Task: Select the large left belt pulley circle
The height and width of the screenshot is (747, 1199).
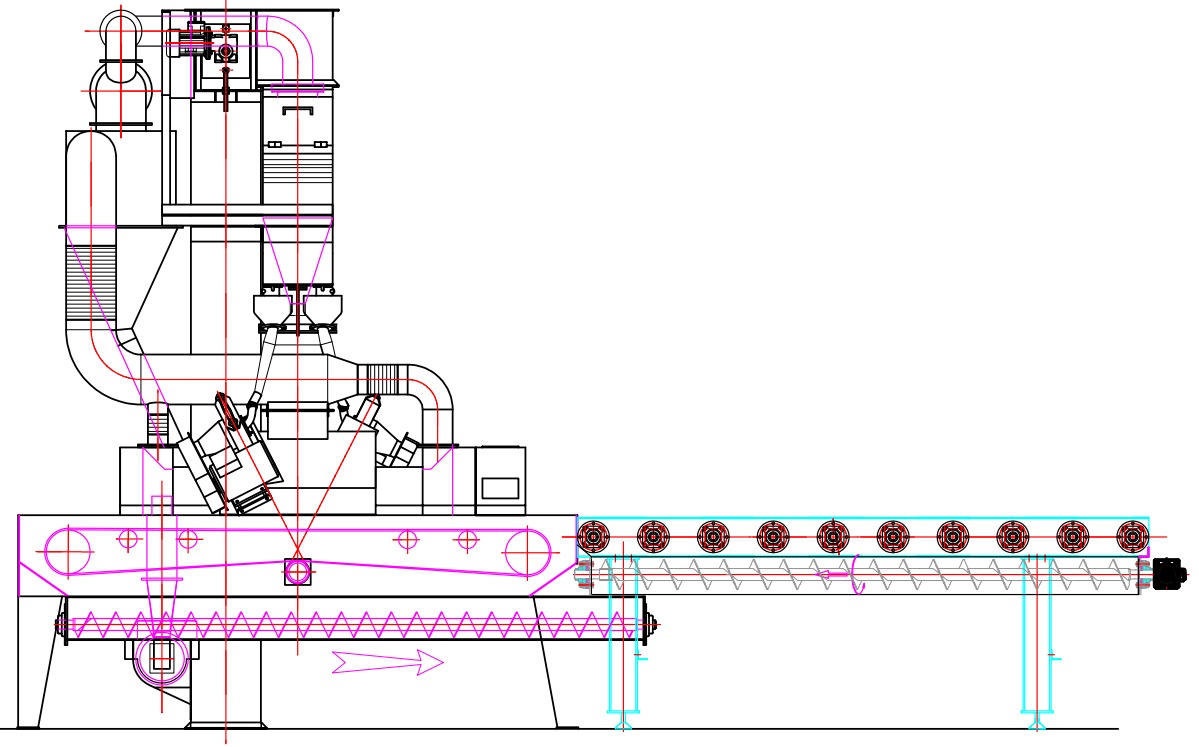Action: coord(68,552)
